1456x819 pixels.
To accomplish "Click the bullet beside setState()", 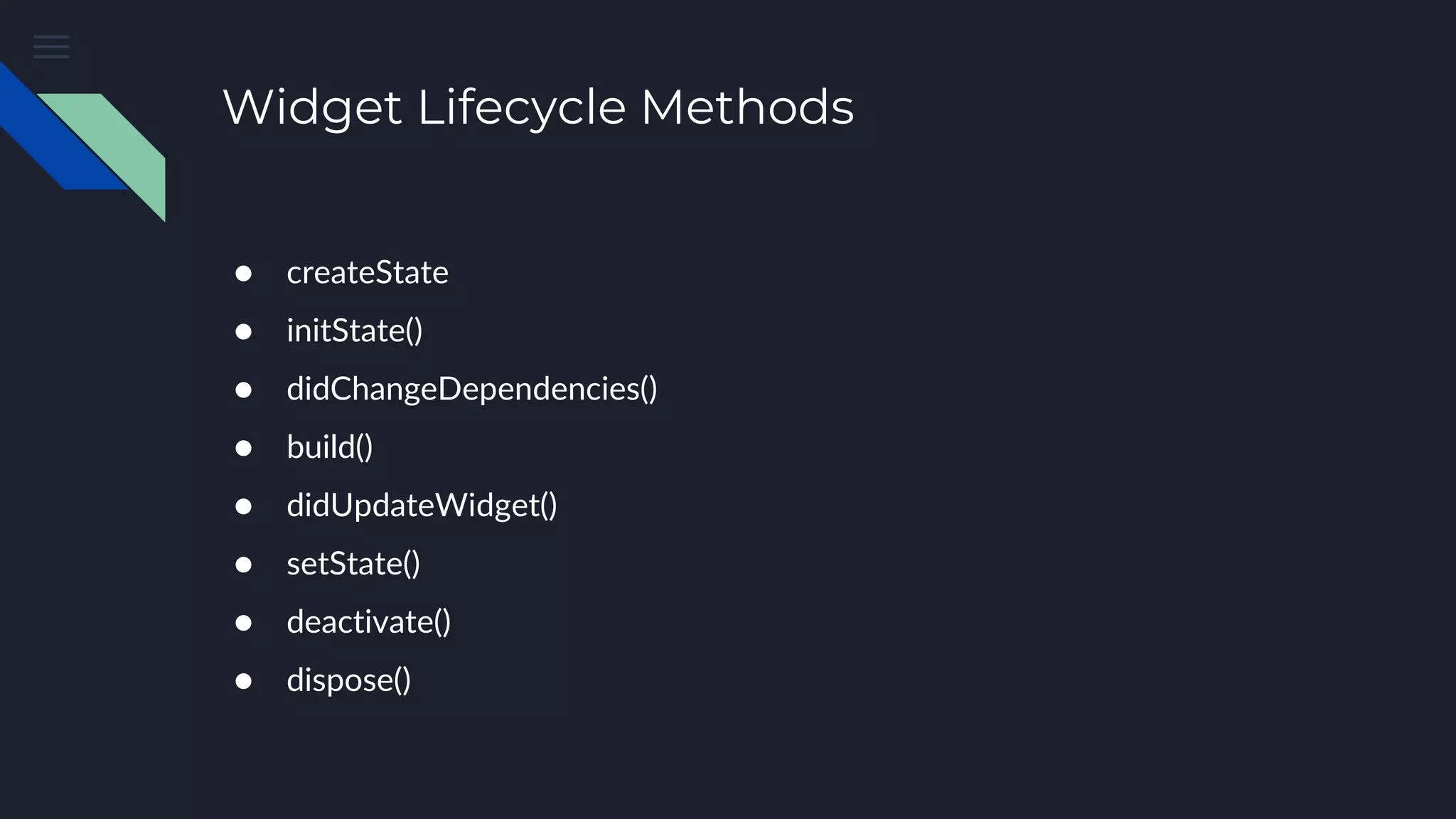I will tap(243, 565).
